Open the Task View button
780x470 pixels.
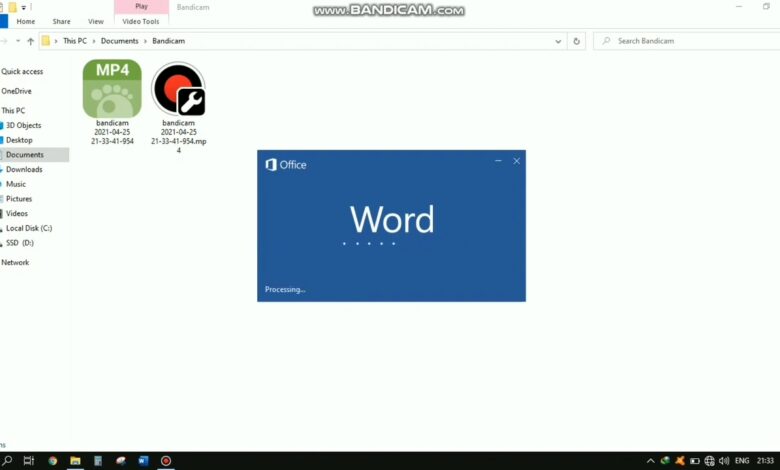(29, 461)
